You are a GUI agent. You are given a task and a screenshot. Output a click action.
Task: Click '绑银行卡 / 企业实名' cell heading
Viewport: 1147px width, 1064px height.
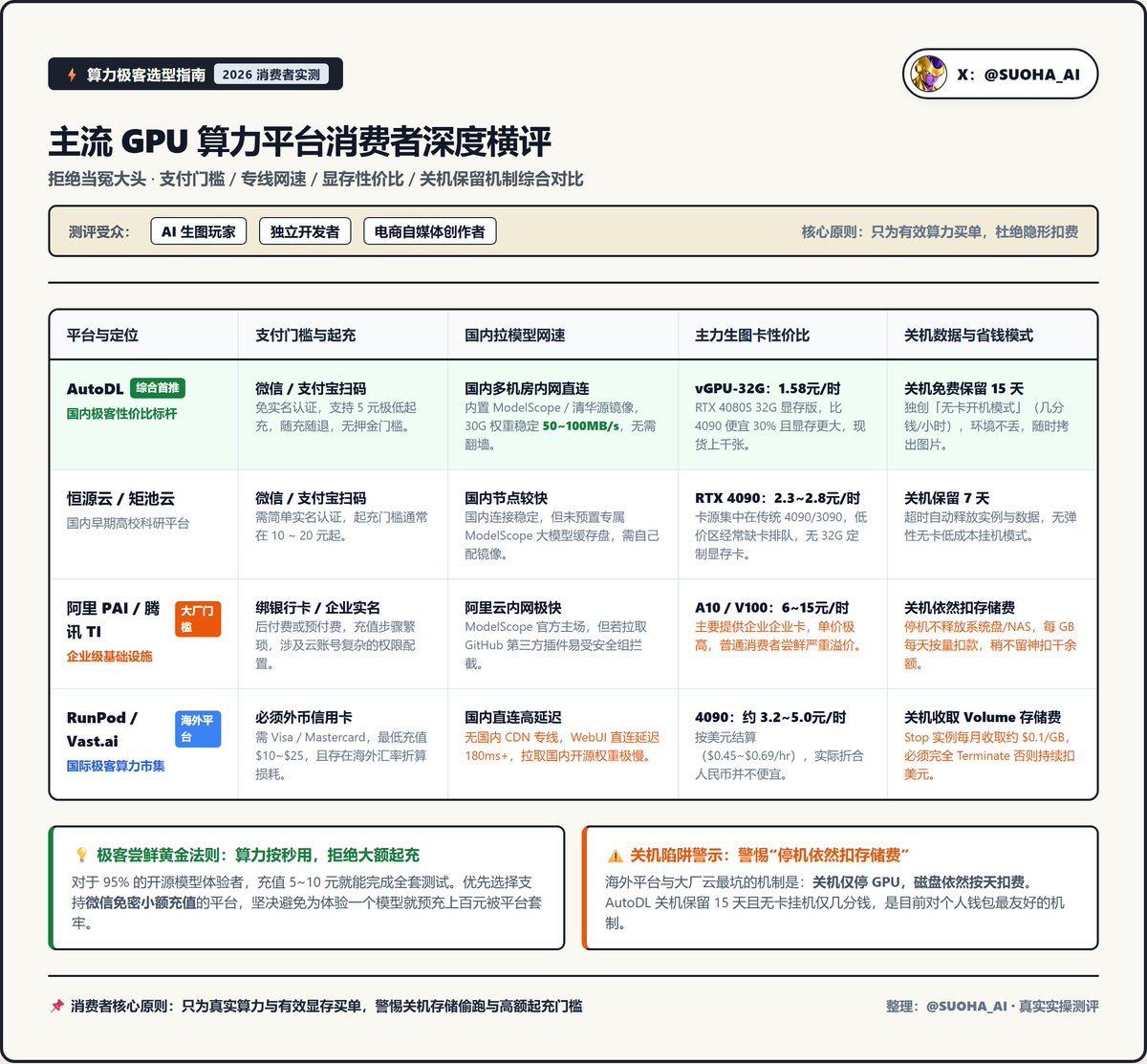pos(318,607)
